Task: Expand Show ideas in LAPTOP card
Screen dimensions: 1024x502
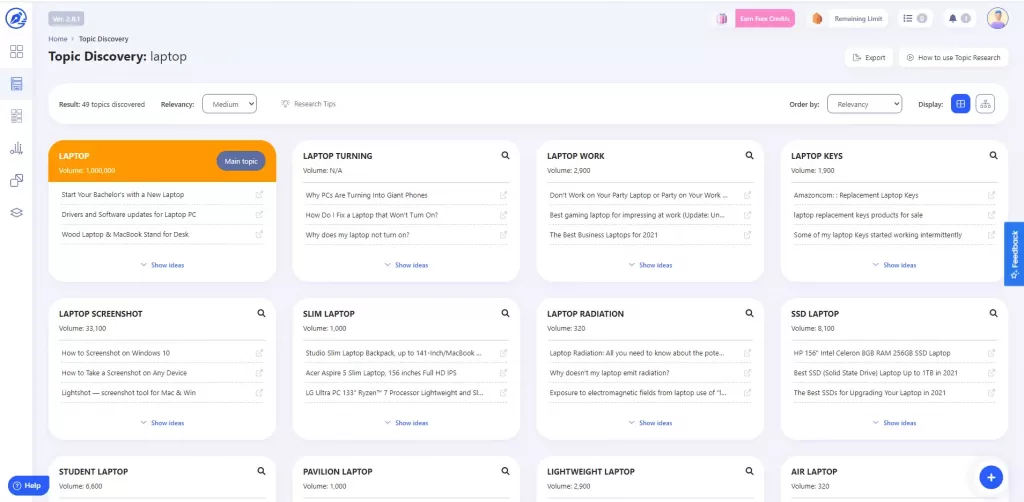Action: tap(162, 265)
